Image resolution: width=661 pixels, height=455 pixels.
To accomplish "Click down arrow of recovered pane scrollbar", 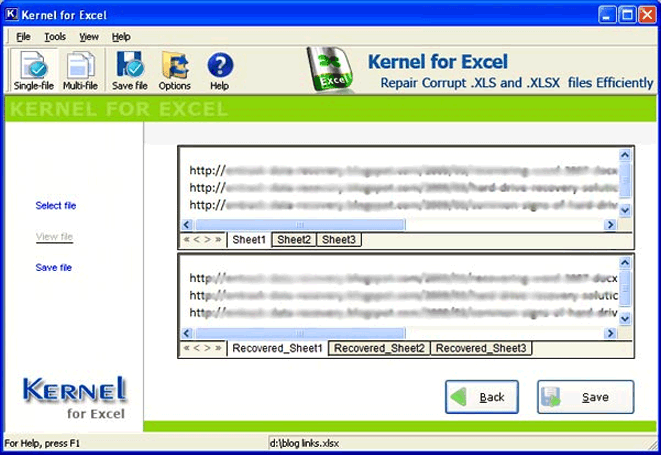I will 625,318.
